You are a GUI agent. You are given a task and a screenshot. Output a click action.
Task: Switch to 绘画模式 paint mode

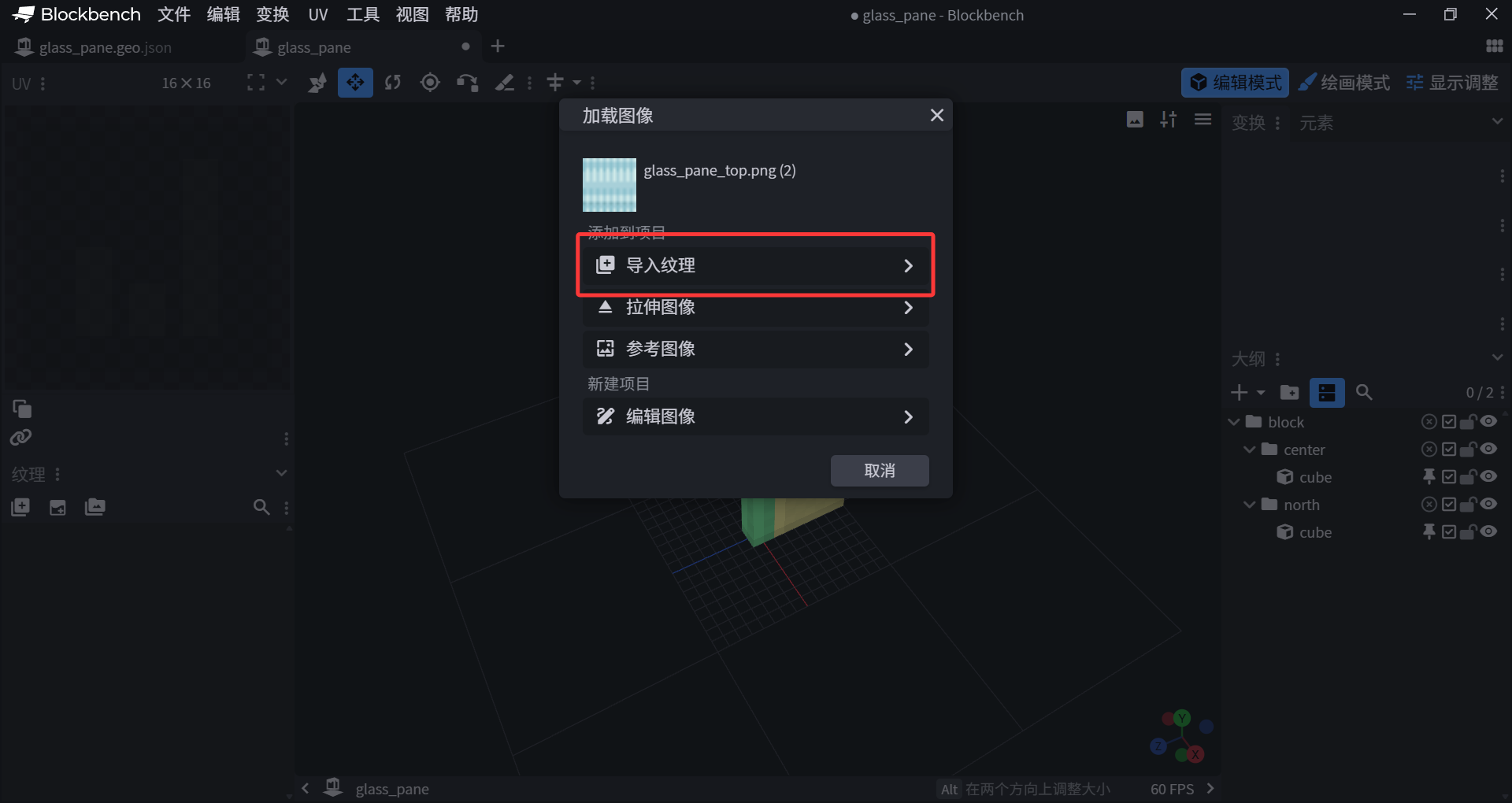[x=1344, y=83]
